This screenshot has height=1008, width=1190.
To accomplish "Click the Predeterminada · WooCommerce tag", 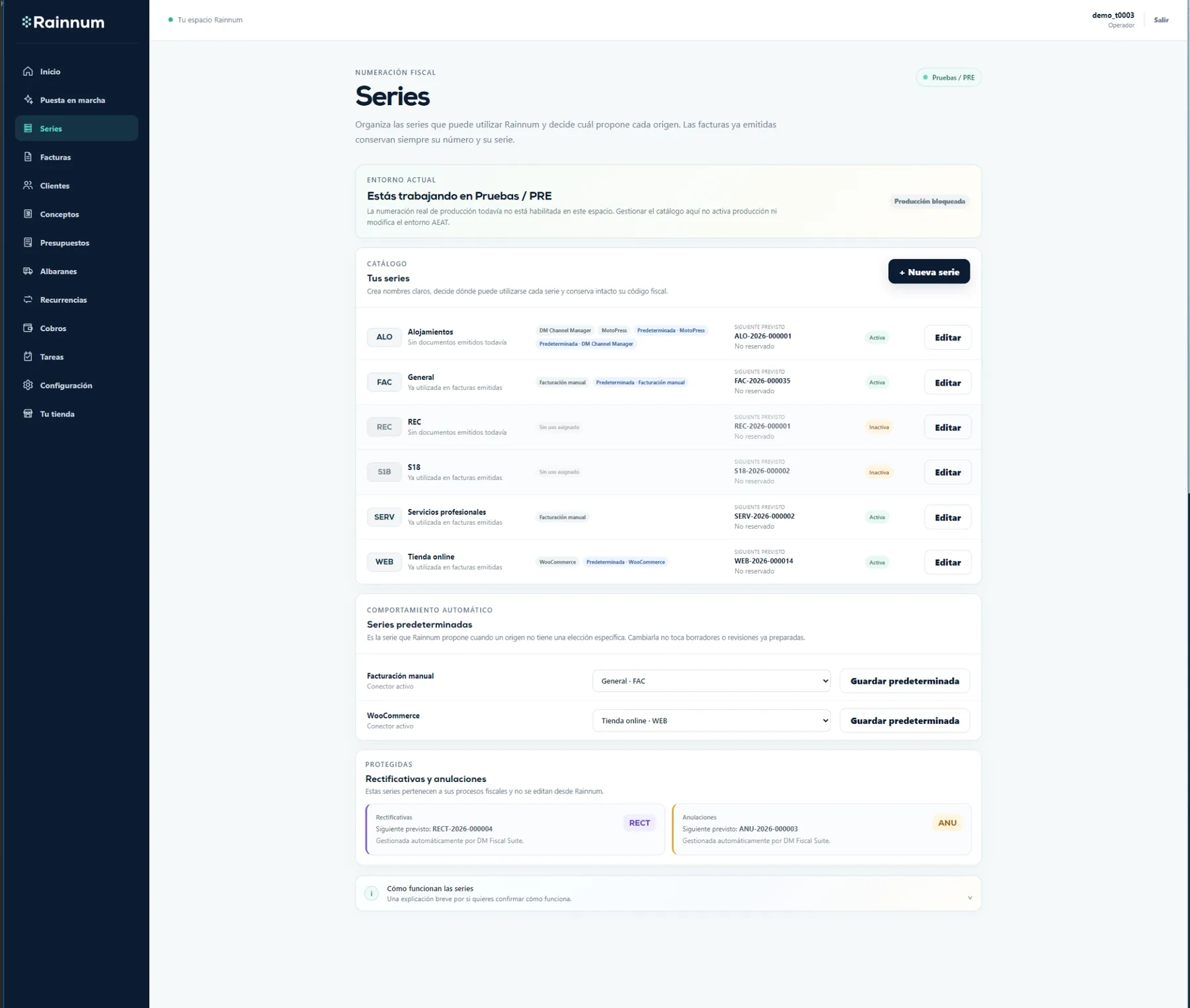I will (625, 562).
